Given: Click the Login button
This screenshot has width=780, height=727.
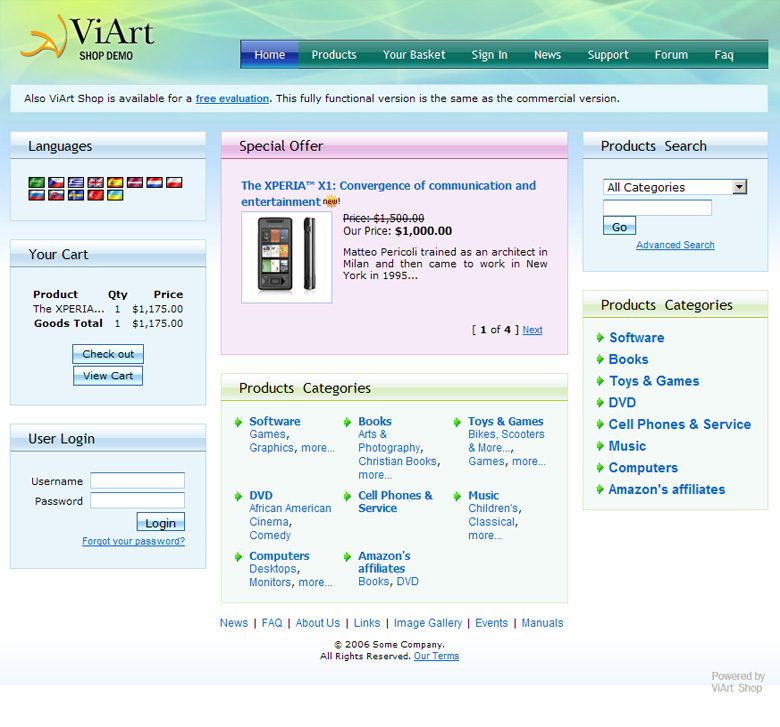Looking at the screenshot, I should coord(161,522).
